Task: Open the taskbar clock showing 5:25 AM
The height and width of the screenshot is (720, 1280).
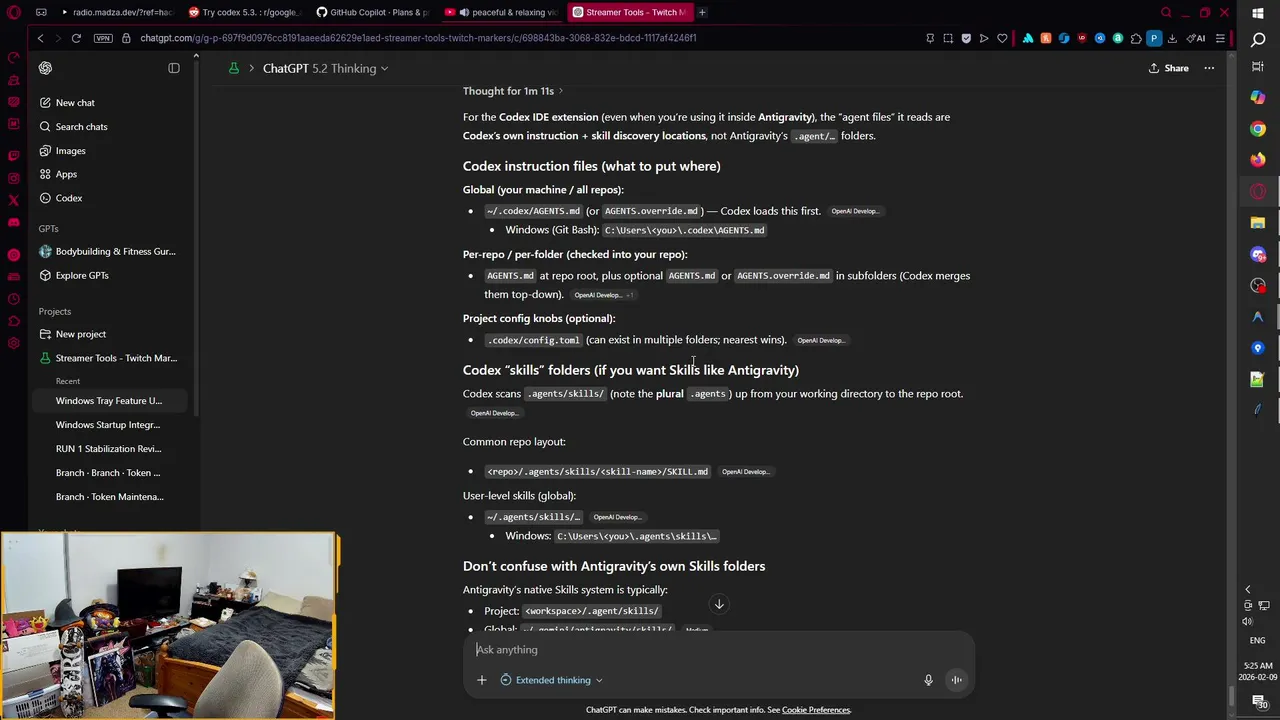Action: pos(1258,671)
